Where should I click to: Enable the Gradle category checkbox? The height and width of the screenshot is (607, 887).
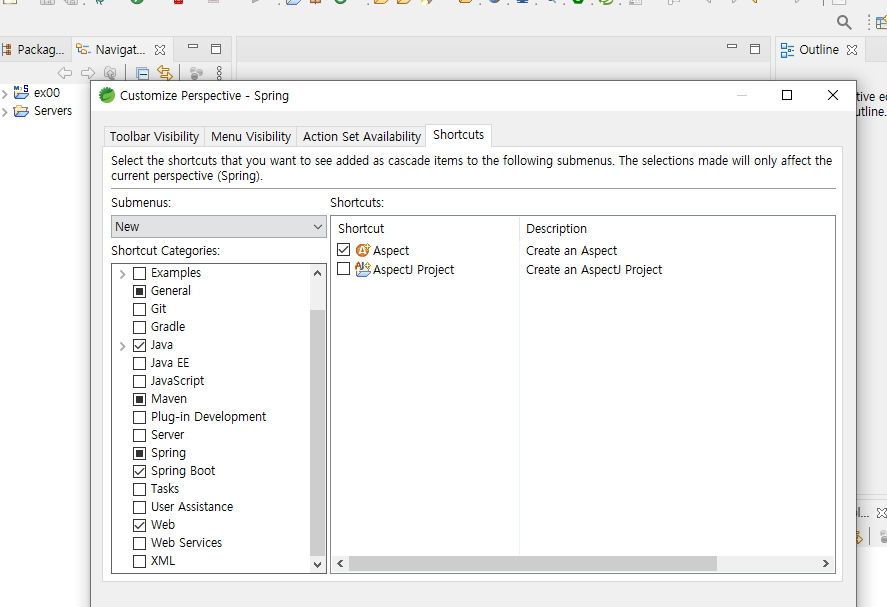(x=139, y=328)
